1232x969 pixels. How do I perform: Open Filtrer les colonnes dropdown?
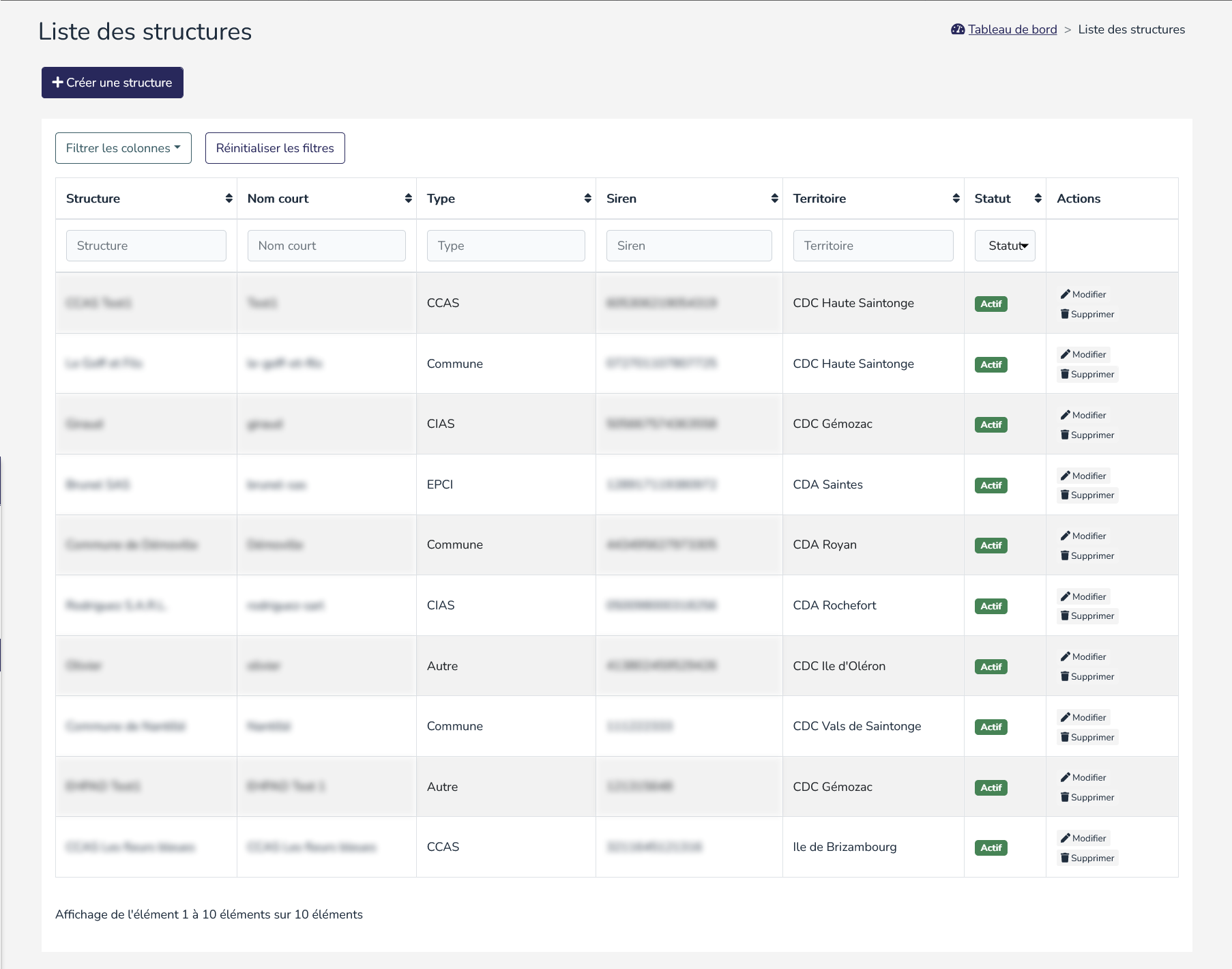point(123,148)
